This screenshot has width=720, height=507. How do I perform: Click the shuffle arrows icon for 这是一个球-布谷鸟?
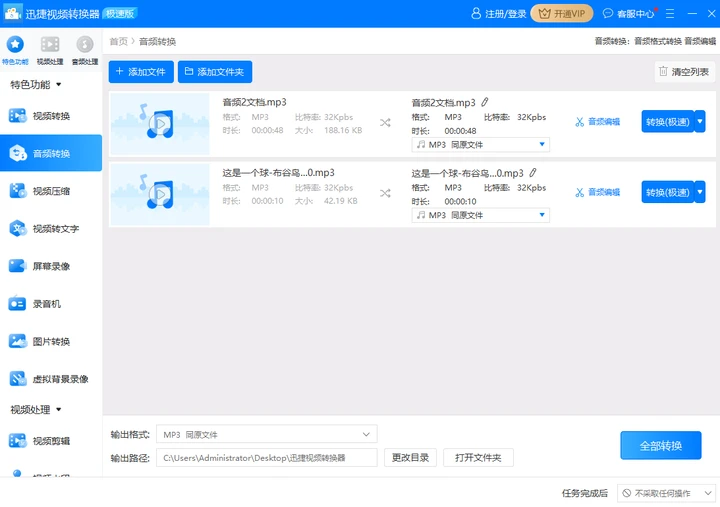tap(385, 193)
